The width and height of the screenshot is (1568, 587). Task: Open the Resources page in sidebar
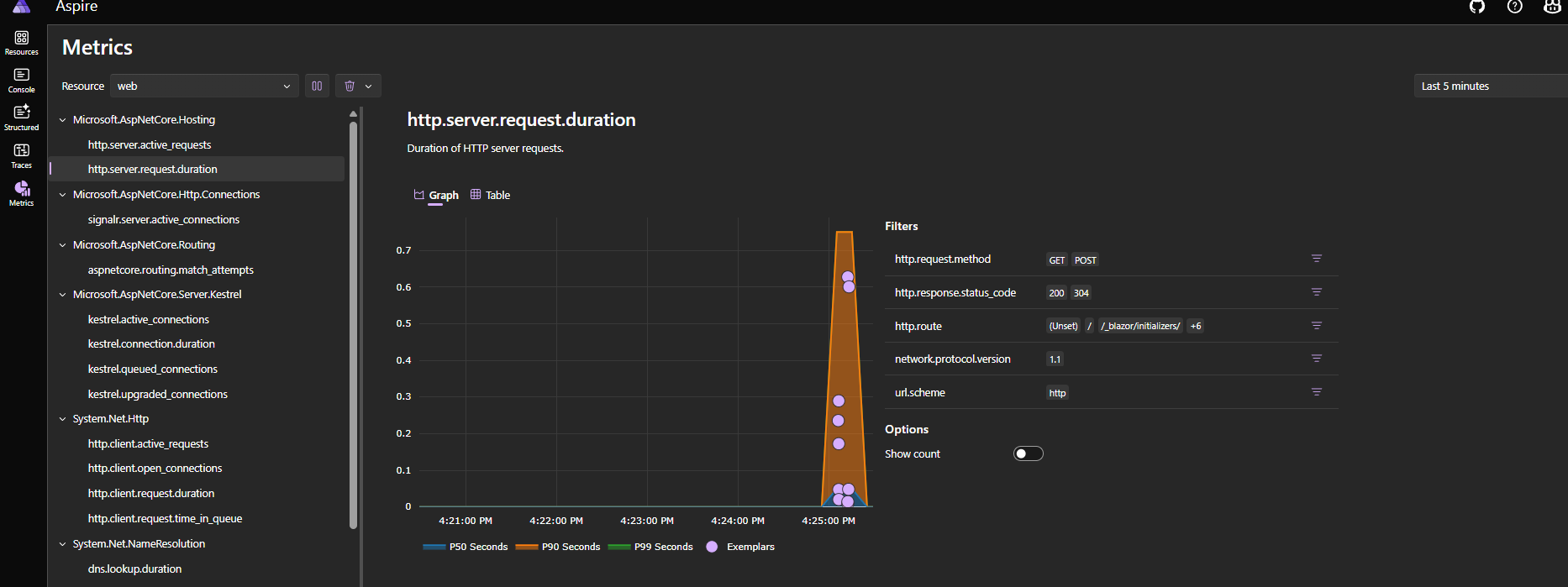click(22, 42)
